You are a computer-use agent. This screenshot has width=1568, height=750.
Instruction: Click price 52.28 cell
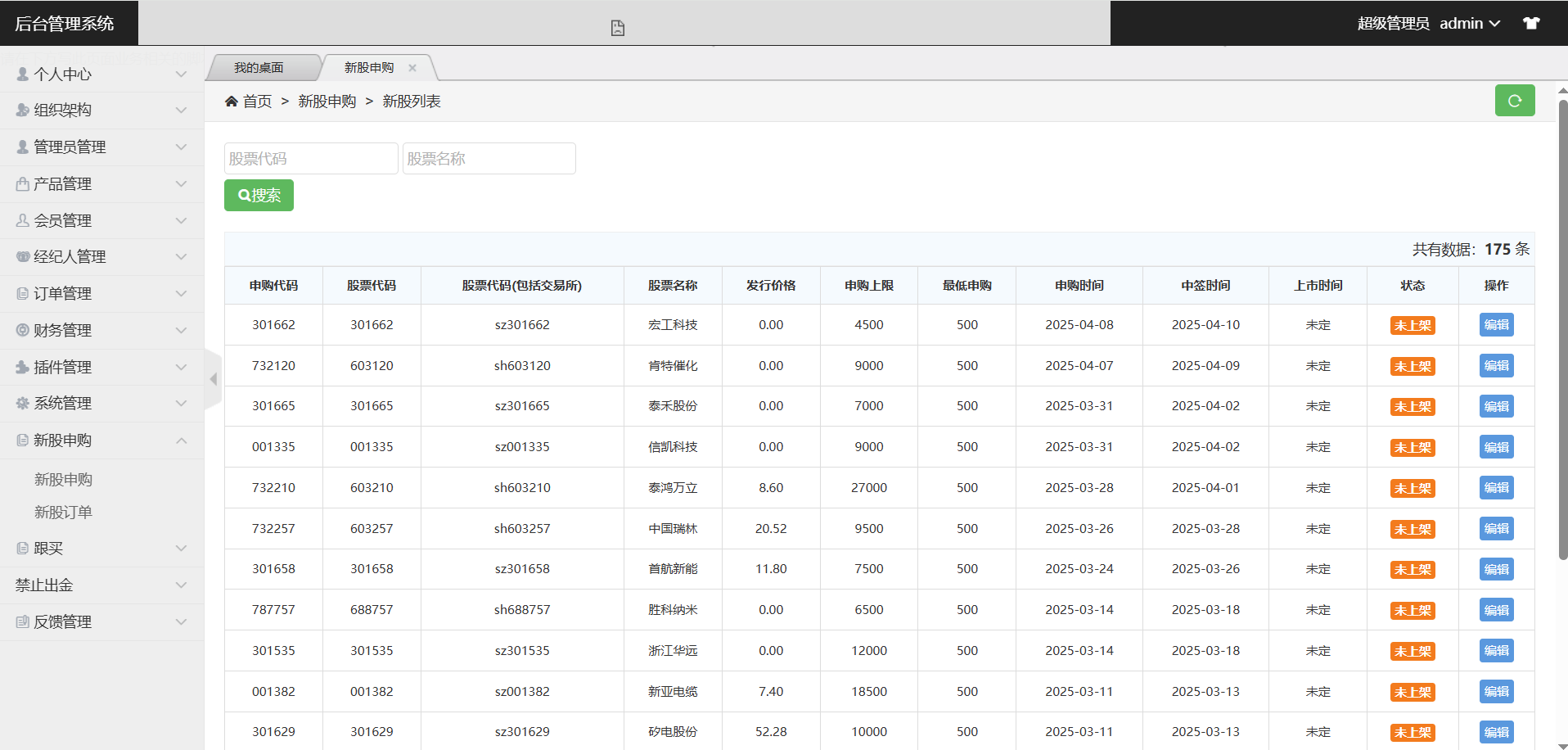pyautogui.click(x=771, y=732)
